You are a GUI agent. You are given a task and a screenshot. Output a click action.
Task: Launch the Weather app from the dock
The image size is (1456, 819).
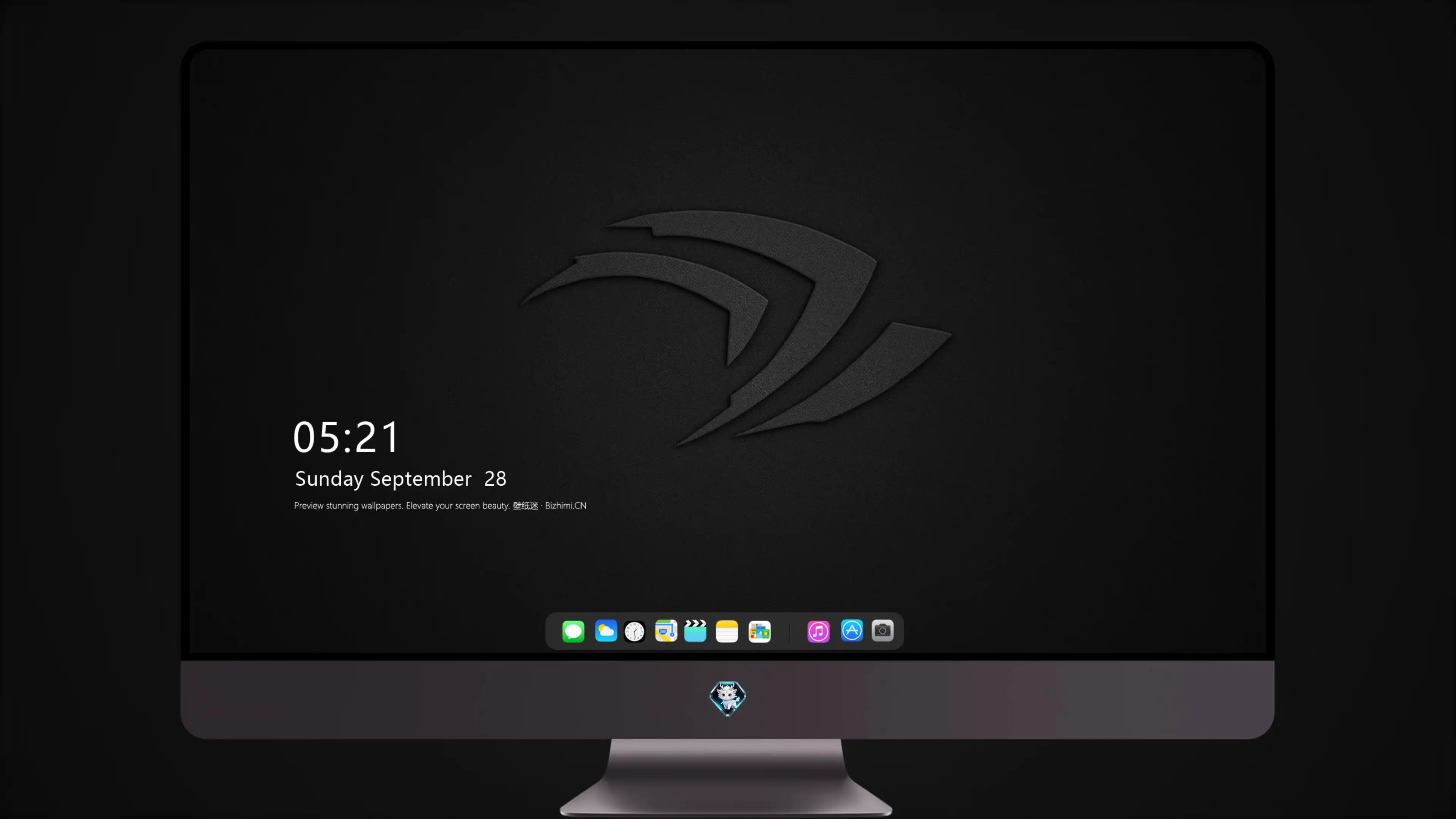pyautogui.click(x=606, y=631)
